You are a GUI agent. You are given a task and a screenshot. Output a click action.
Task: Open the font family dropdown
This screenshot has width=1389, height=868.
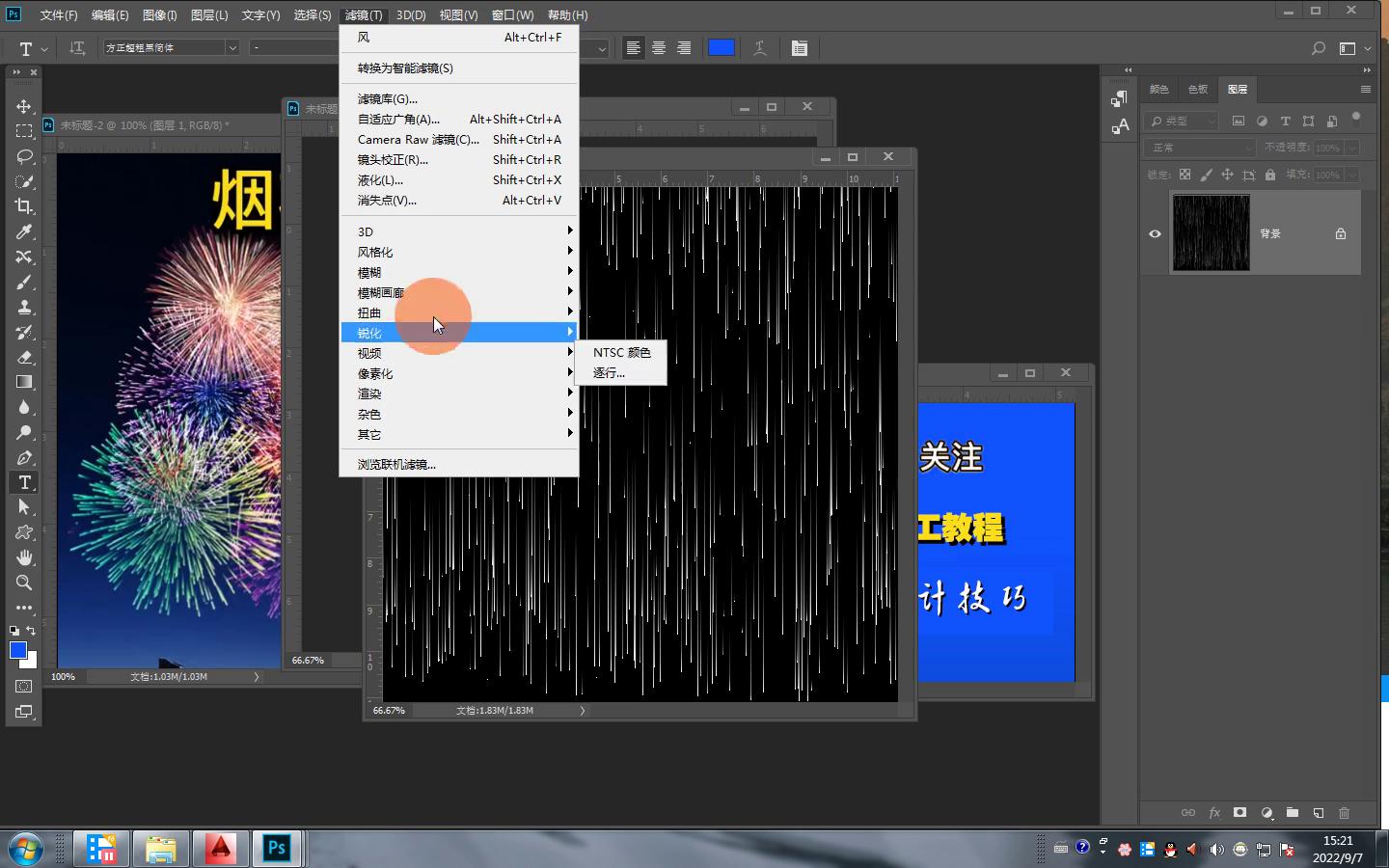231,48
